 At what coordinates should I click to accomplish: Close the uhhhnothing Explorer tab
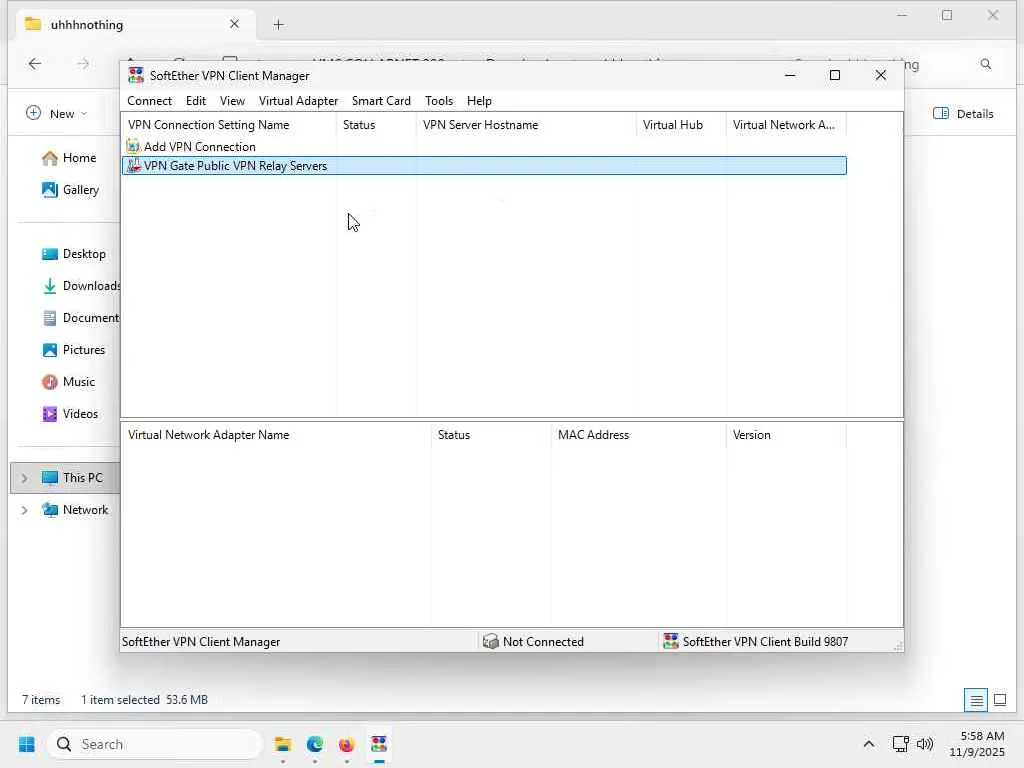[x=234, y=24]
